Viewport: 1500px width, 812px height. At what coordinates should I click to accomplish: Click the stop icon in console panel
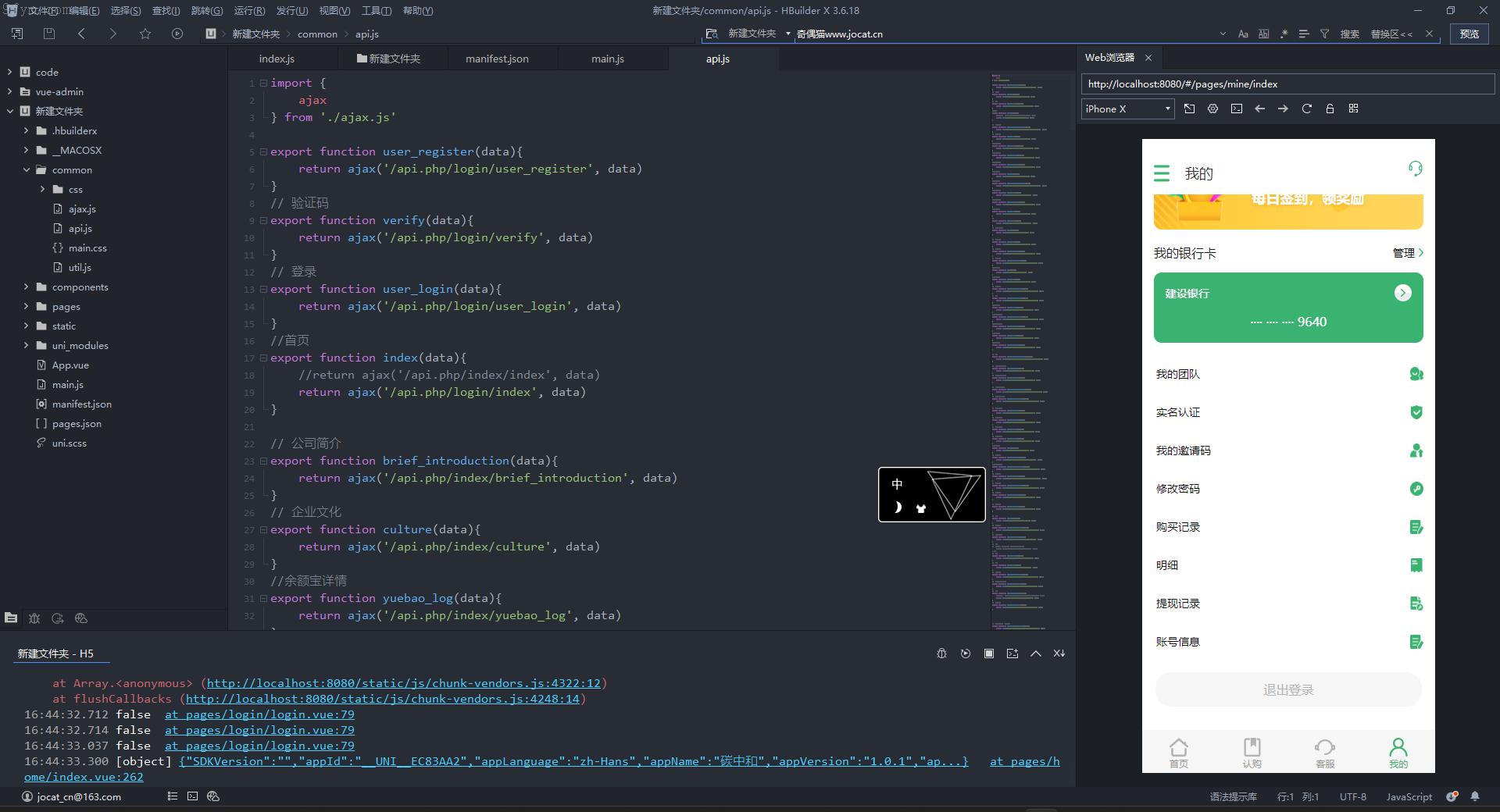coord(989,654)
